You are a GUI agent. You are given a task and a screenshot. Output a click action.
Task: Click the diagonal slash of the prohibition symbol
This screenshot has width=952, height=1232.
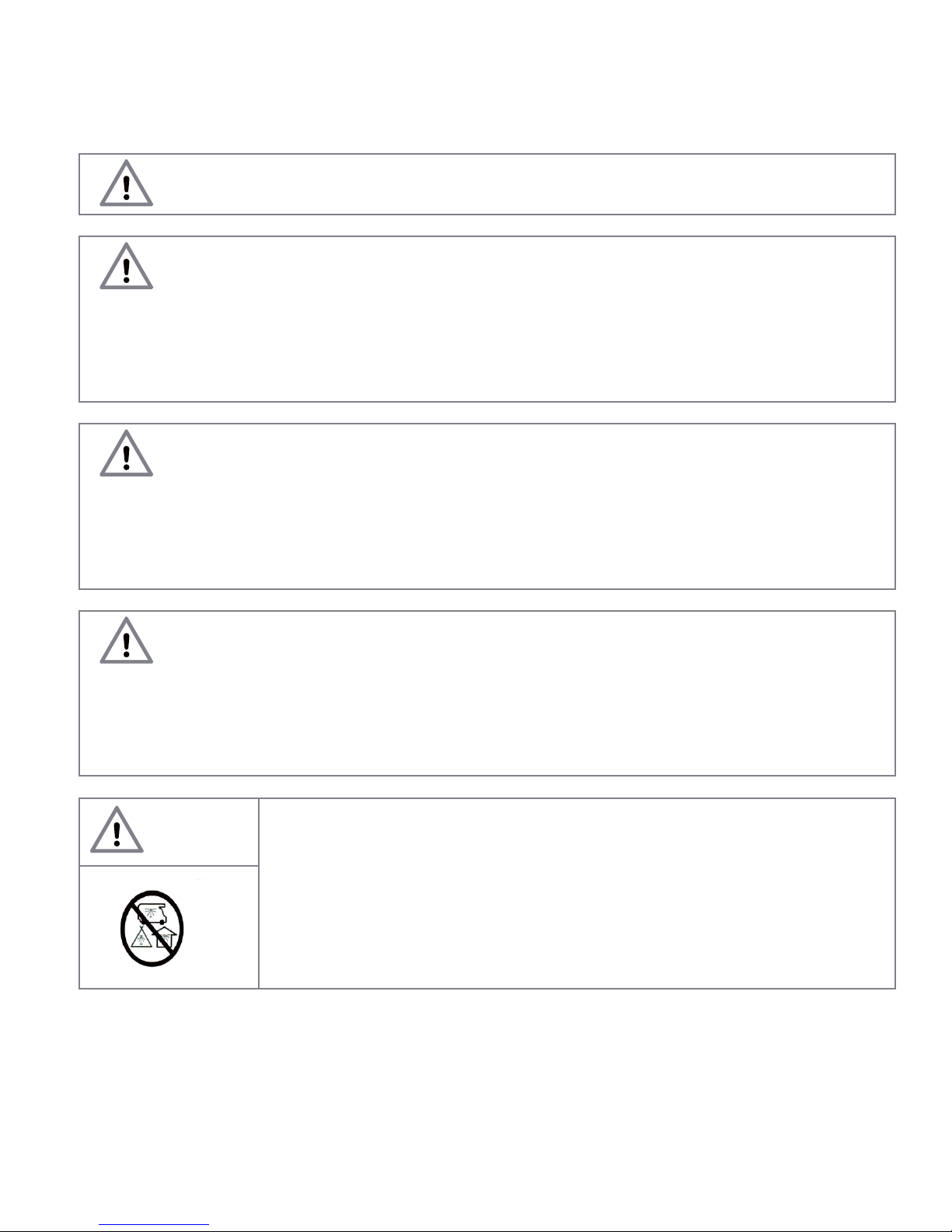click(x=152, y=928)
